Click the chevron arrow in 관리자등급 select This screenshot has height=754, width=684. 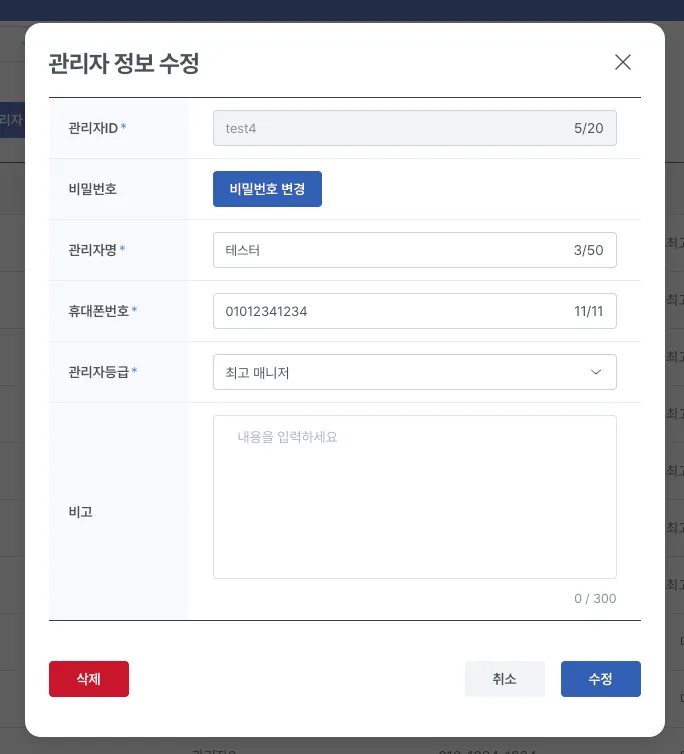(x=596, y=372)
